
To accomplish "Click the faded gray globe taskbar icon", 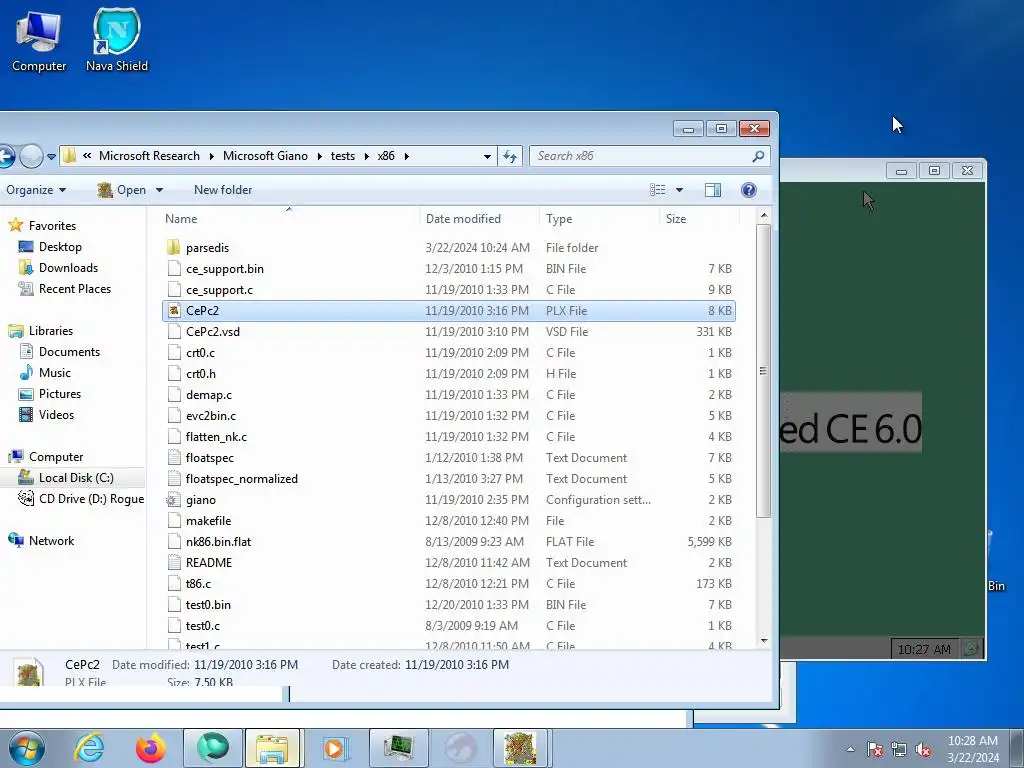I will (x=460, y=748).
